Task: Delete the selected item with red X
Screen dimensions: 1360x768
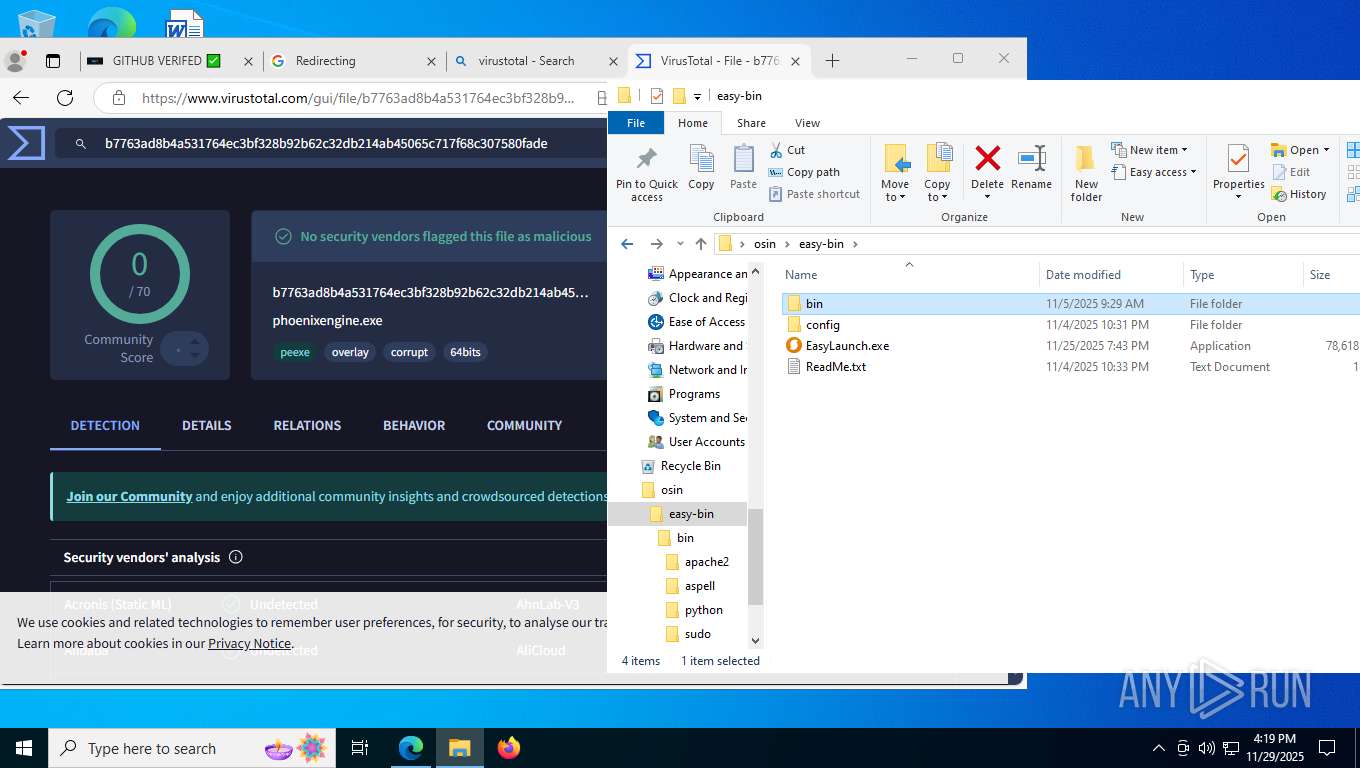Action: point(987,159)
